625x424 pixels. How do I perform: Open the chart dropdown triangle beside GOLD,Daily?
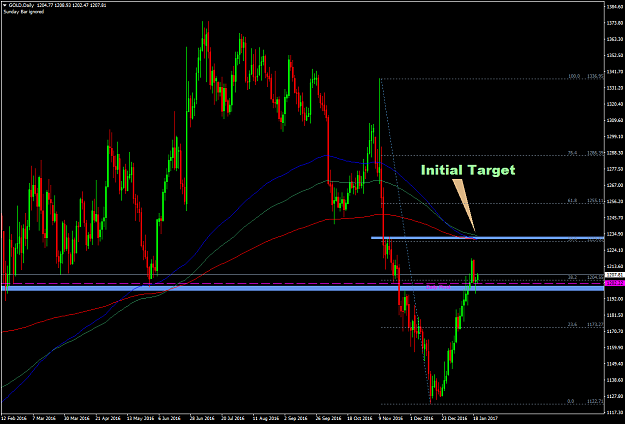[4, 7]
